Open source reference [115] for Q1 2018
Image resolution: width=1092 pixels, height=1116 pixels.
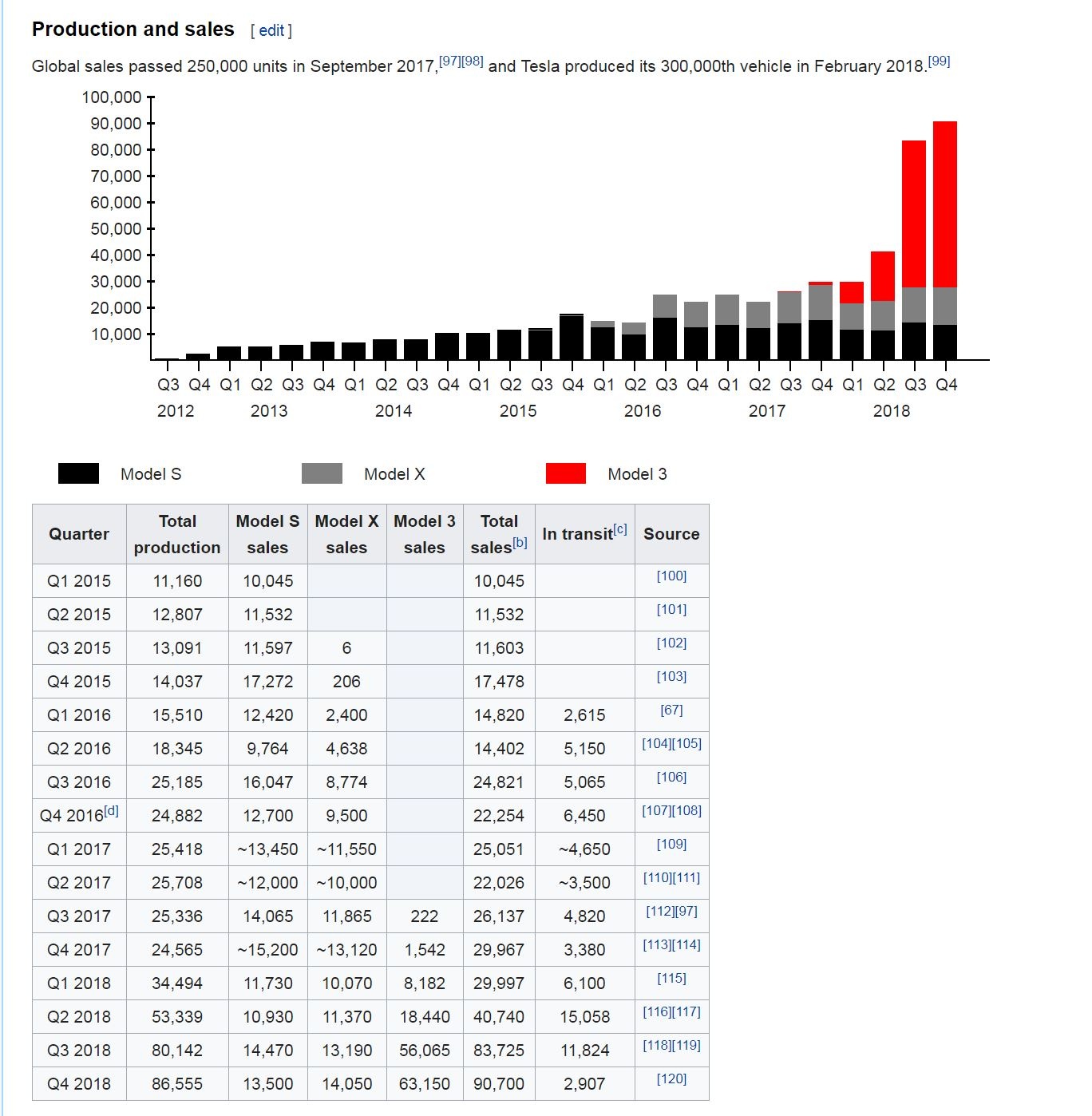(x=671, y=978)
